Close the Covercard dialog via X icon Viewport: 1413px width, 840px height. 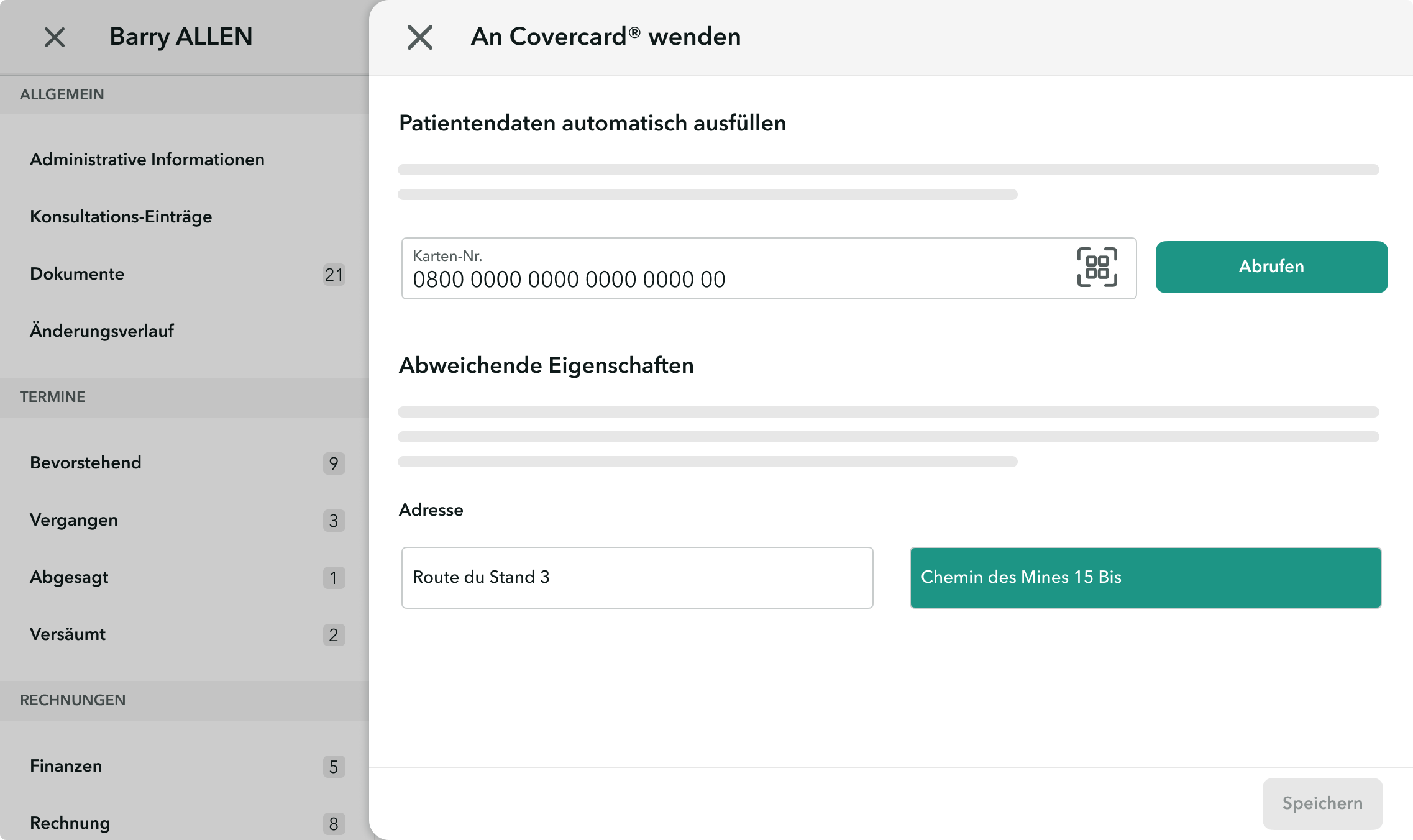tap(419, 37)
